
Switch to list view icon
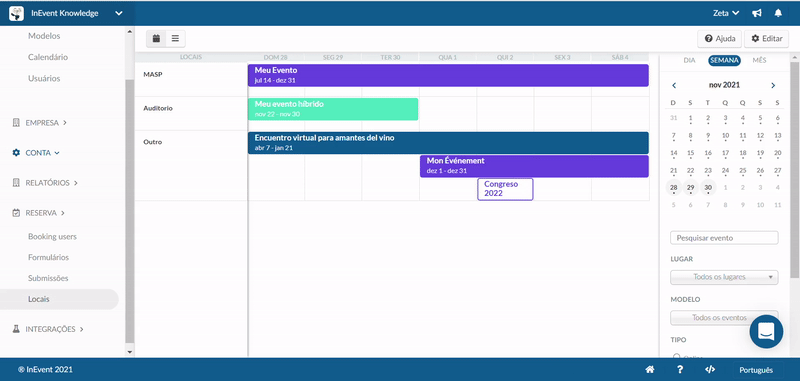[176, 39]
